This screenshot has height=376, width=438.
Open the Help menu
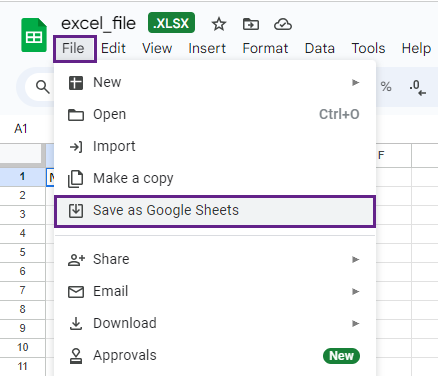tap(416, 48)
